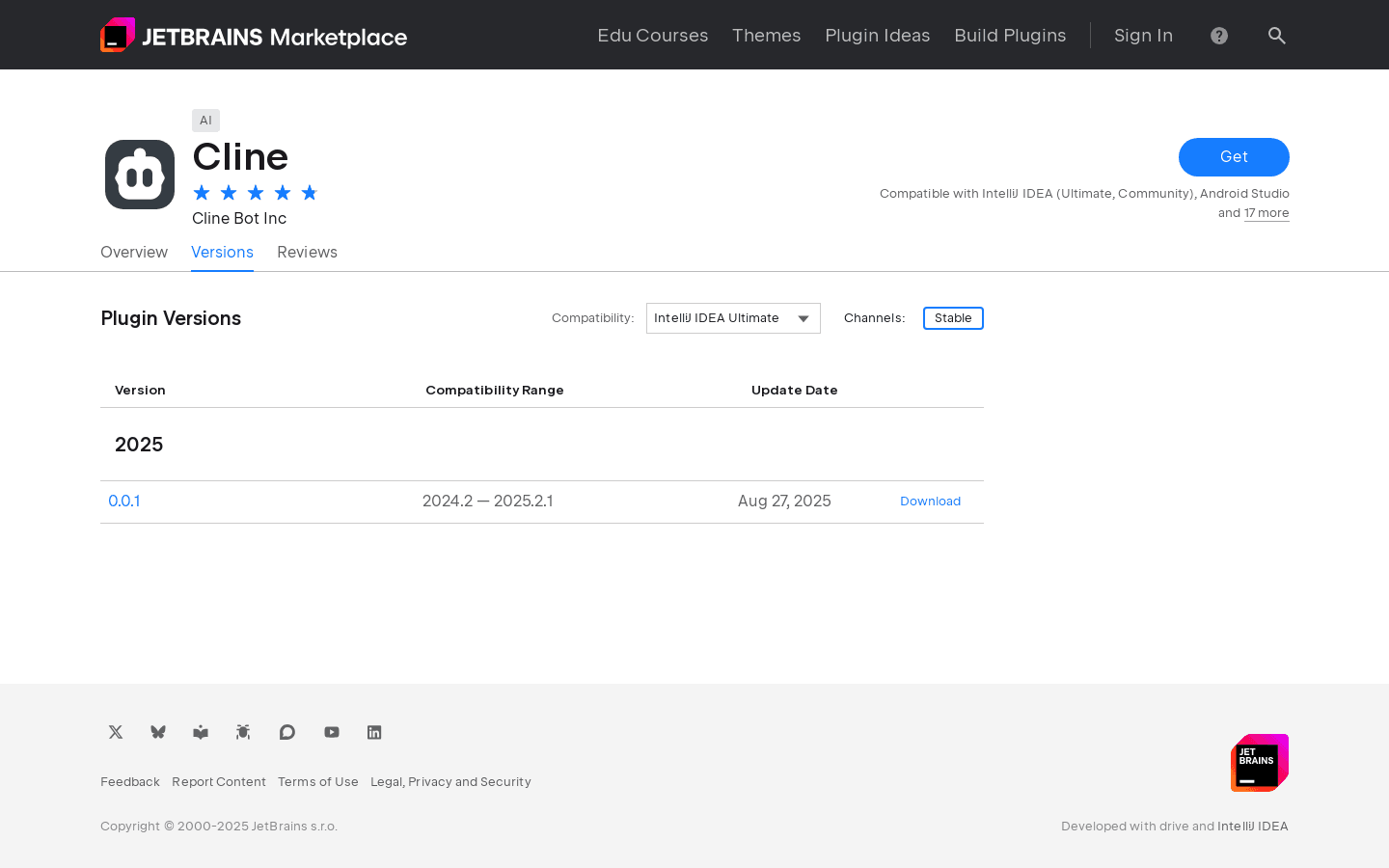Click the Cline plugin robot logo
This screenshot has height=868, width=1389.
pyautogui.click(x=139, y=174)
